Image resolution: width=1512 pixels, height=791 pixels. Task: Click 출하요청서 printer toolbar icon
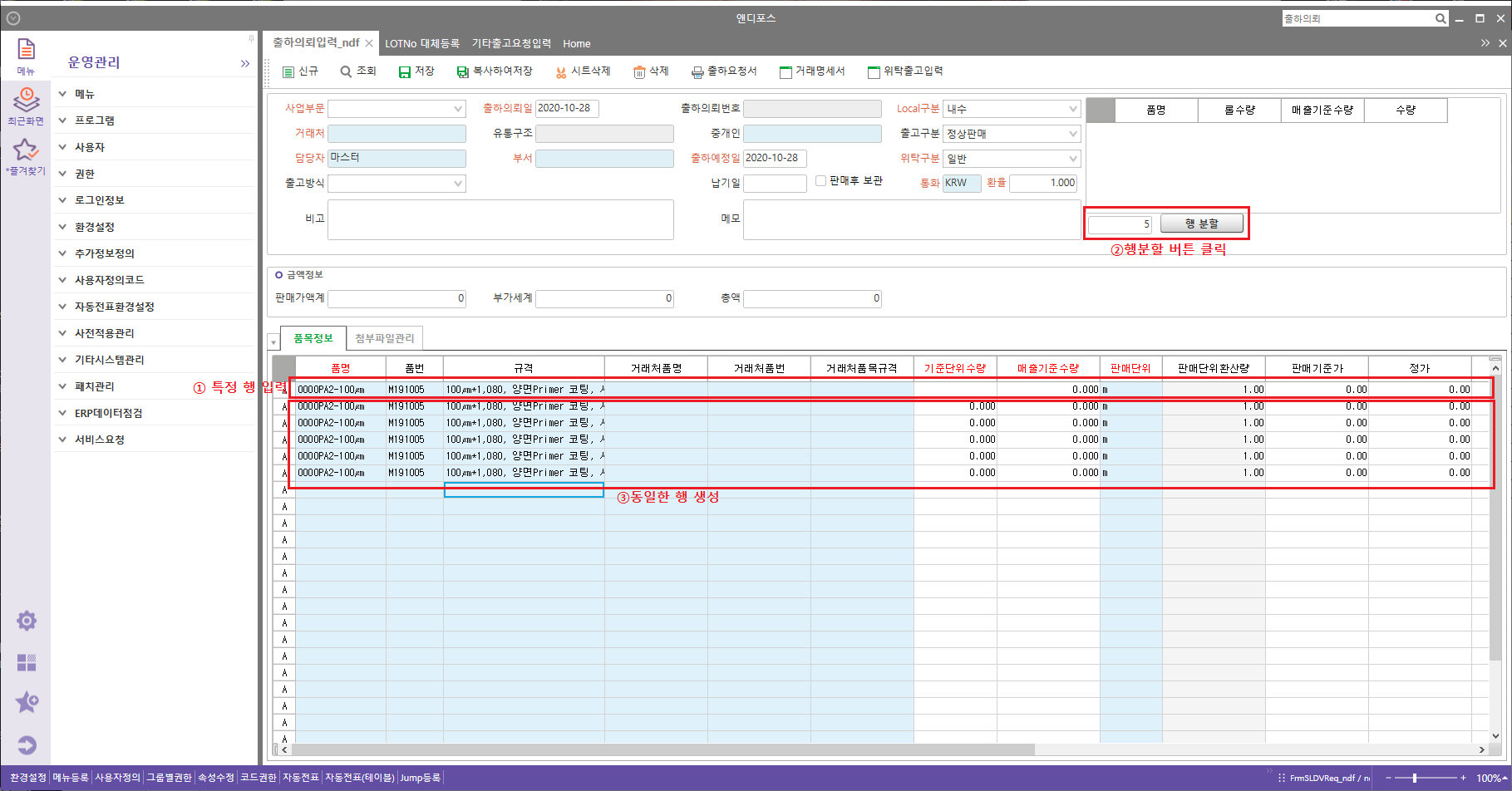(697, 72)
